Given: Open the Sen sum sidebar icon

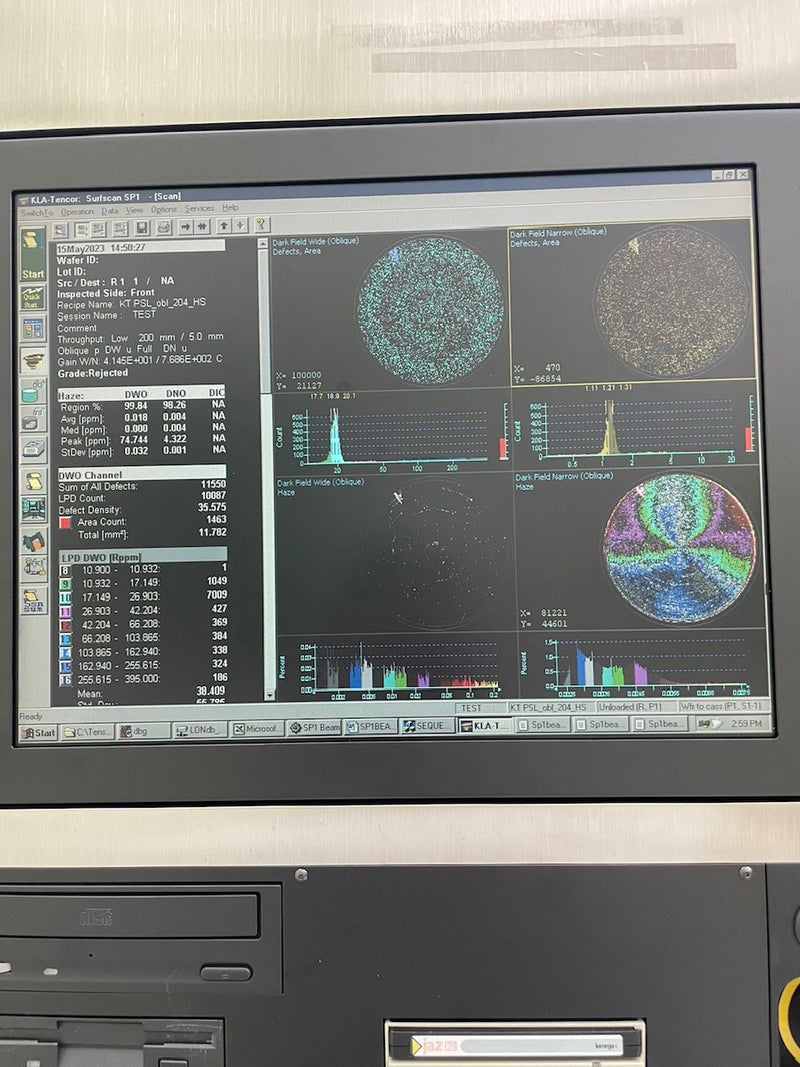Looking at the screenshot, I should tap(33, 600).
